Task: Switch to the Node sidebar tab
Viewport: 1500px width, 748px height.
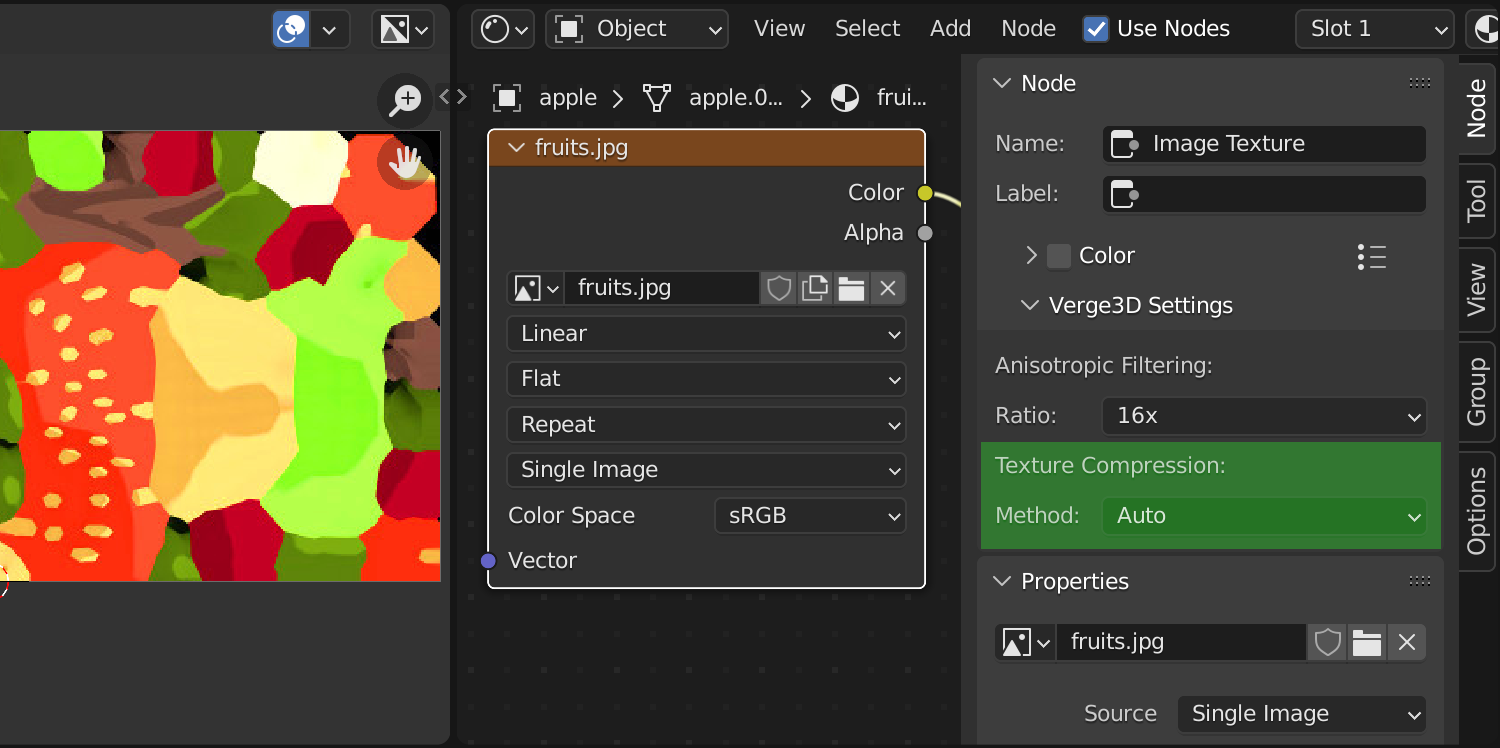Action: tap(1477, 108)
